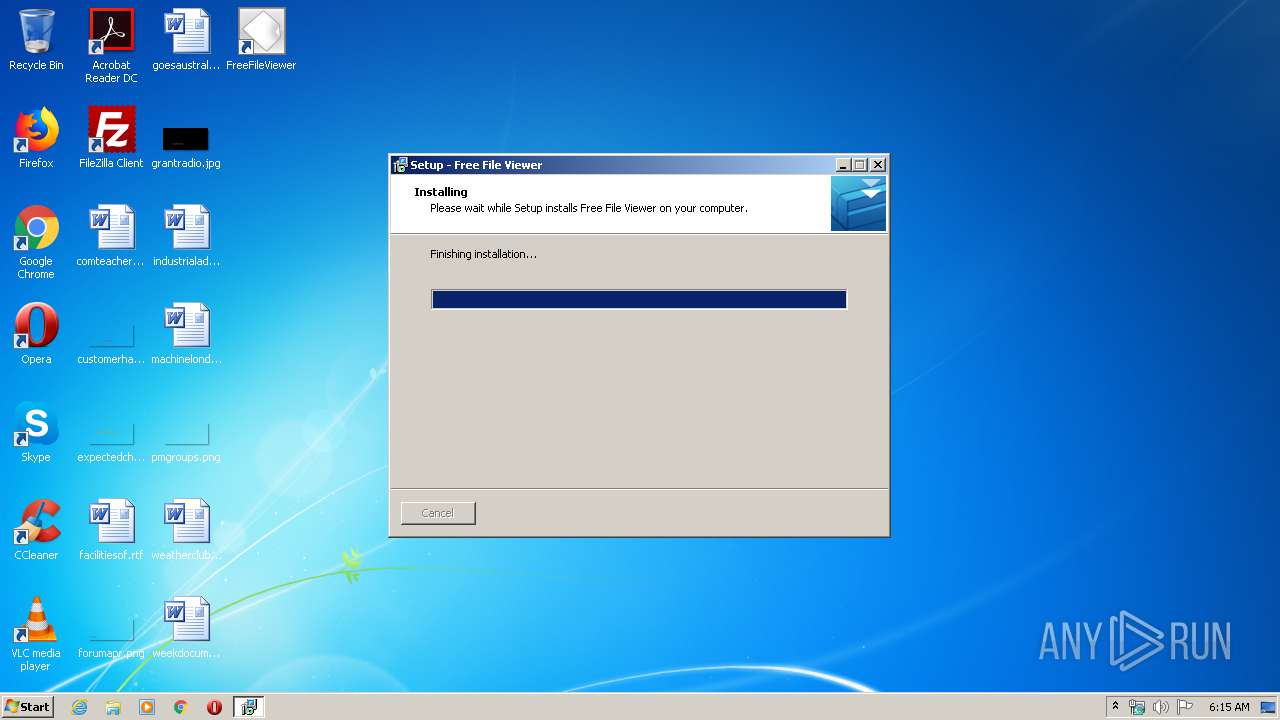Open Internet Explorer from the taskbar
Screen dimensions: 1280x720
pos(79,707)
